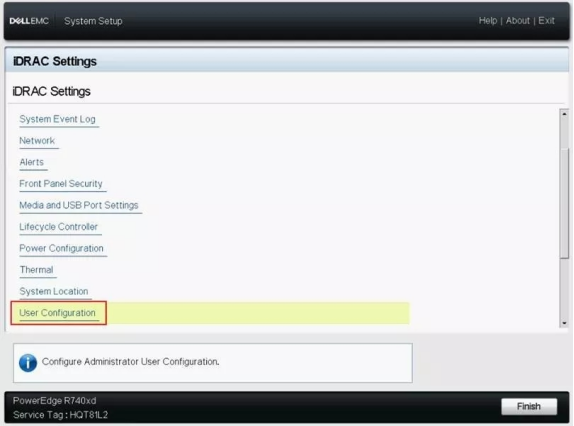574x426 pixels.
Task: Click the scrollbar down arrow
Action: (564, 323)
